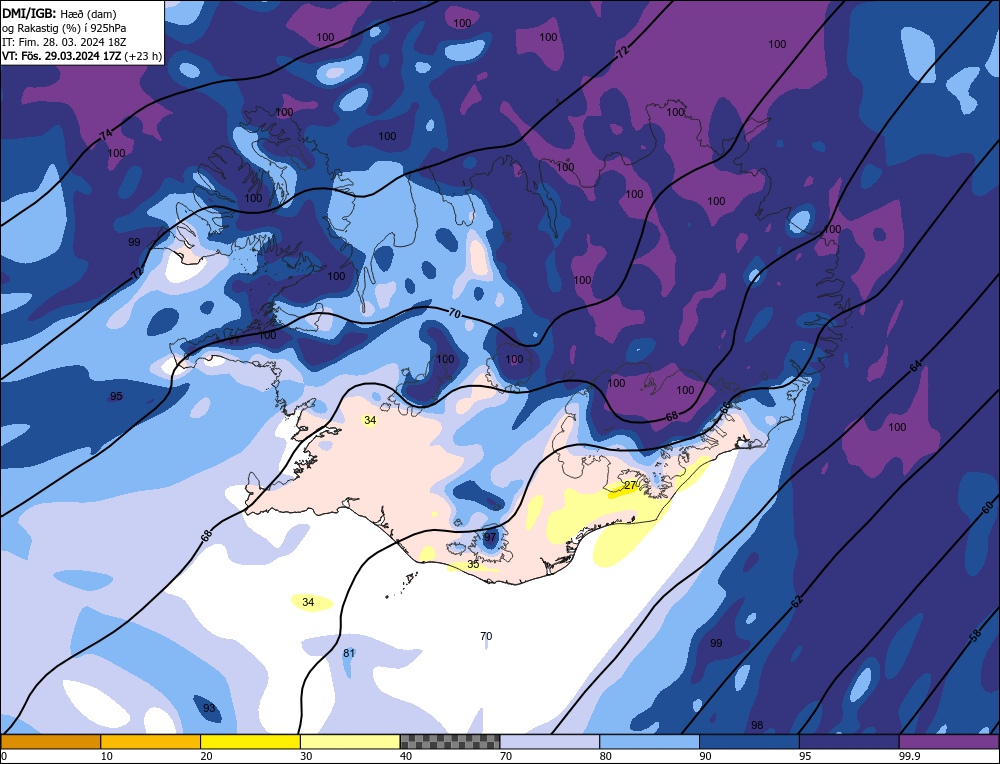Click the 'DMI/IGB: Hæð (dam)' title line
The height and width of the screenshot is (764, 1000).
pyautogui.click(x=59, y=13)
